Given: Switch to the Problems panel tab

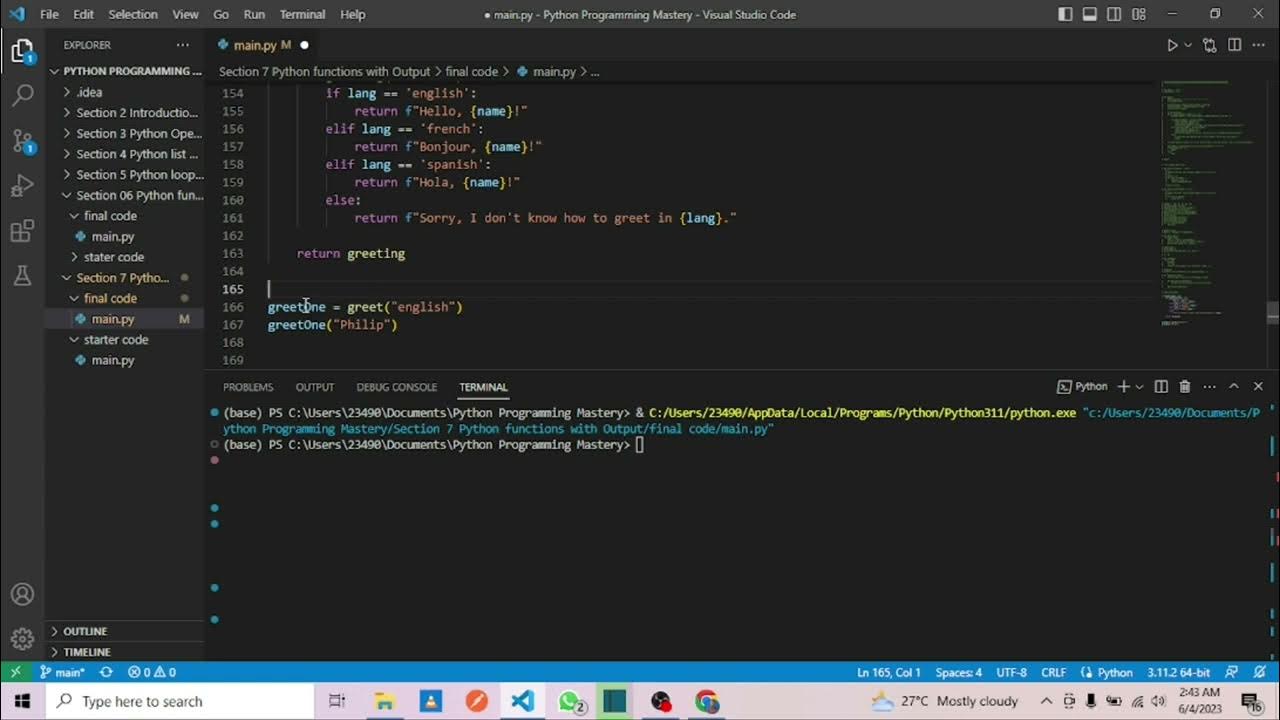Looking at the screenshot, I should click(248, 387).
